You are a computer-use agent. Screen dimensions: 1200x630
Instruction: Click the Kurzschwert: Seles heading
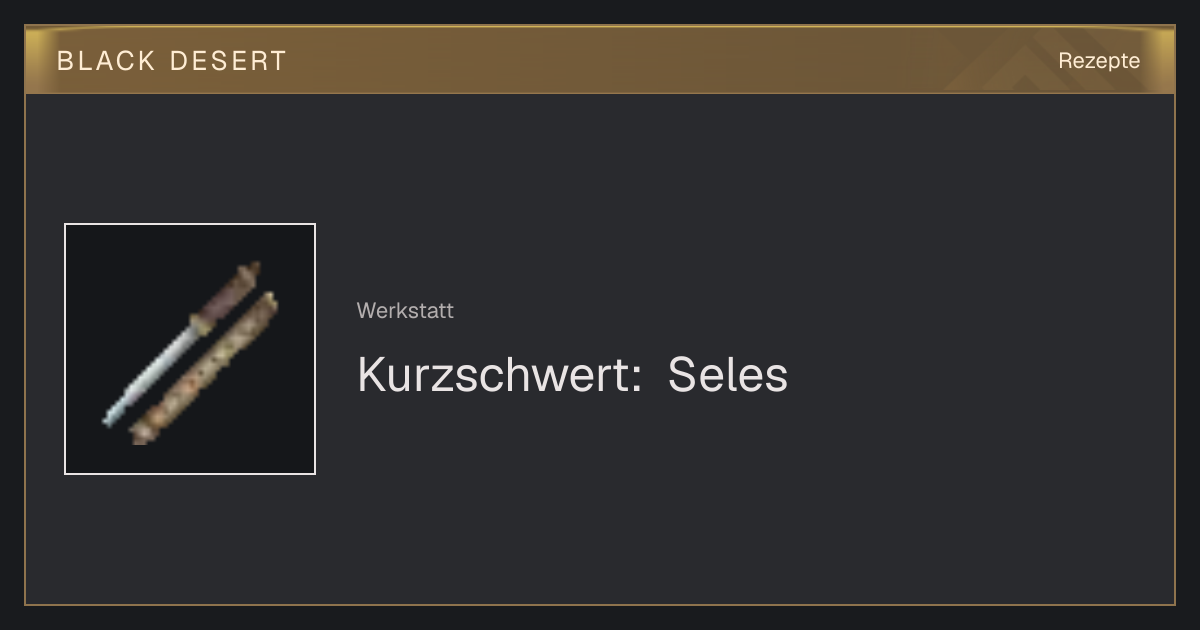572,376
